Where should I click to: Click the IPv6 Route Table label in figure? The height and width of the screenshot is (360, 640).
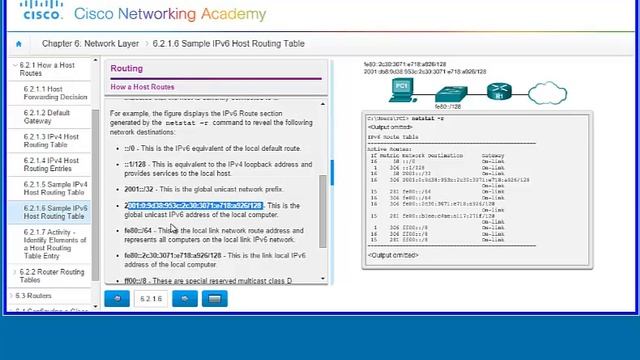click(393, 137)
